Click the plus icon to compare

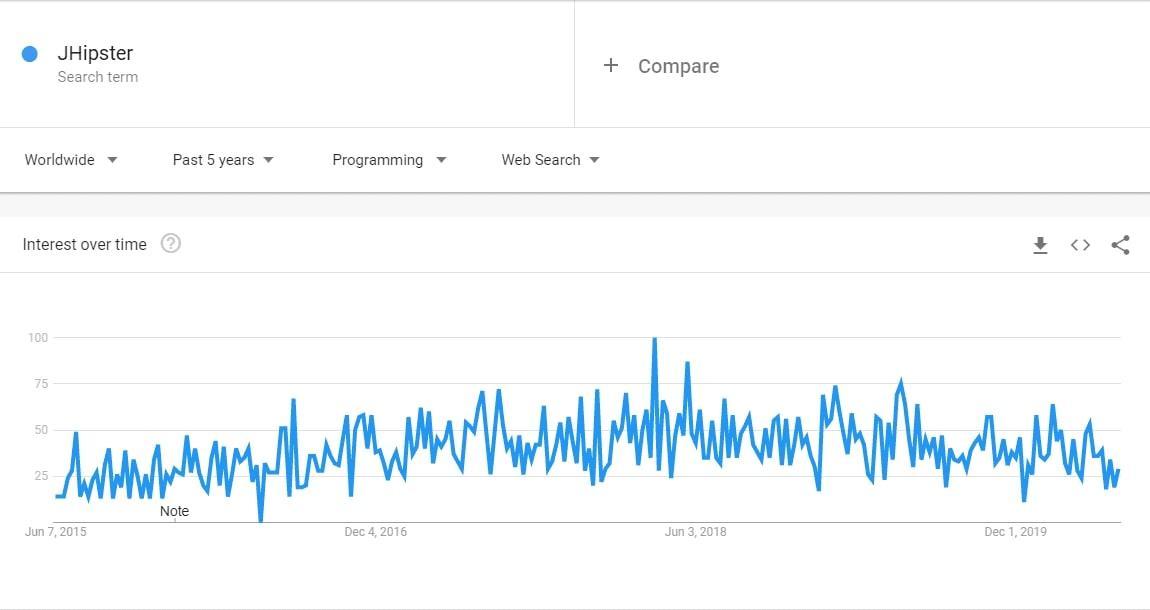click(x=611, y=66)
